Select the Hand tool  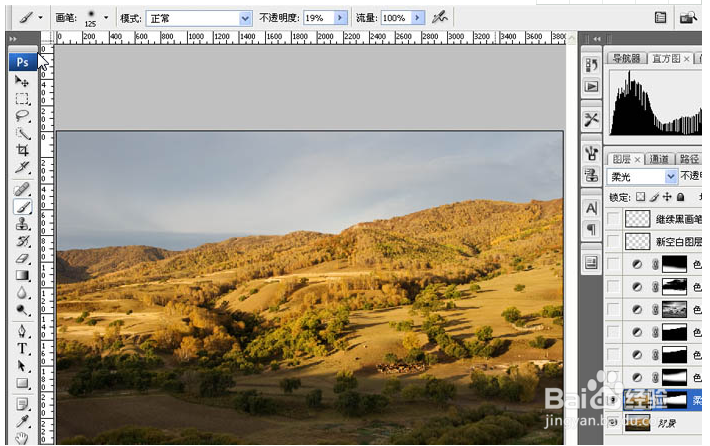(22, 438)
